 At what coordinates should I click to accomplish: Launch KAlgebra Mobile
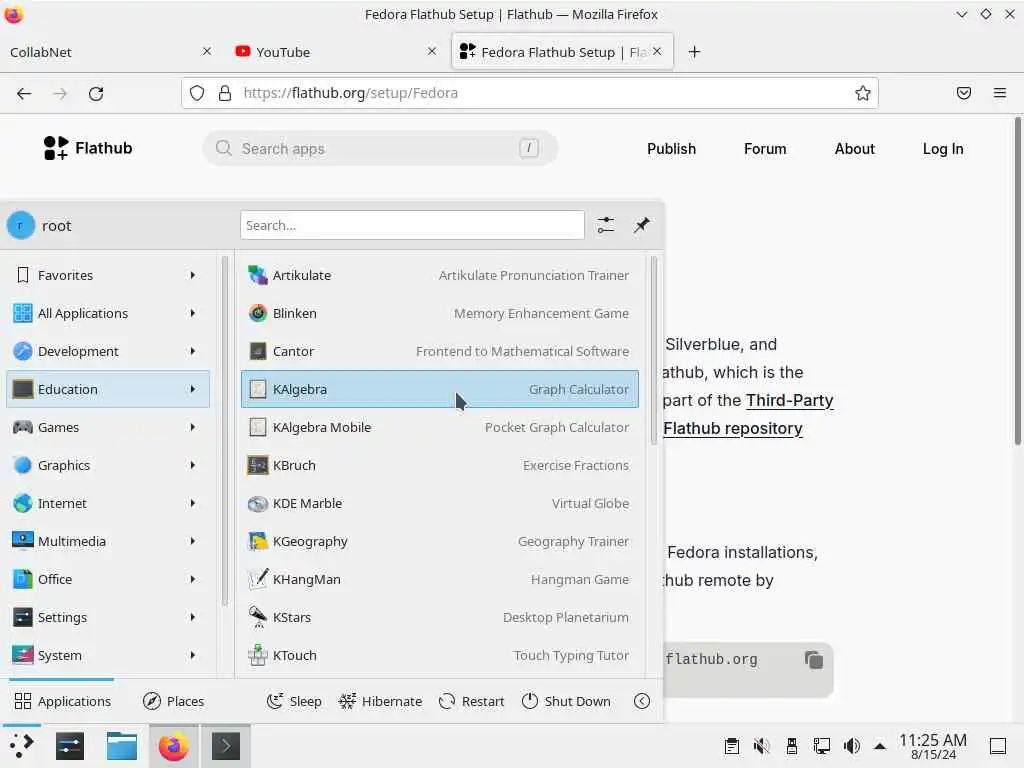coord(440,427)
